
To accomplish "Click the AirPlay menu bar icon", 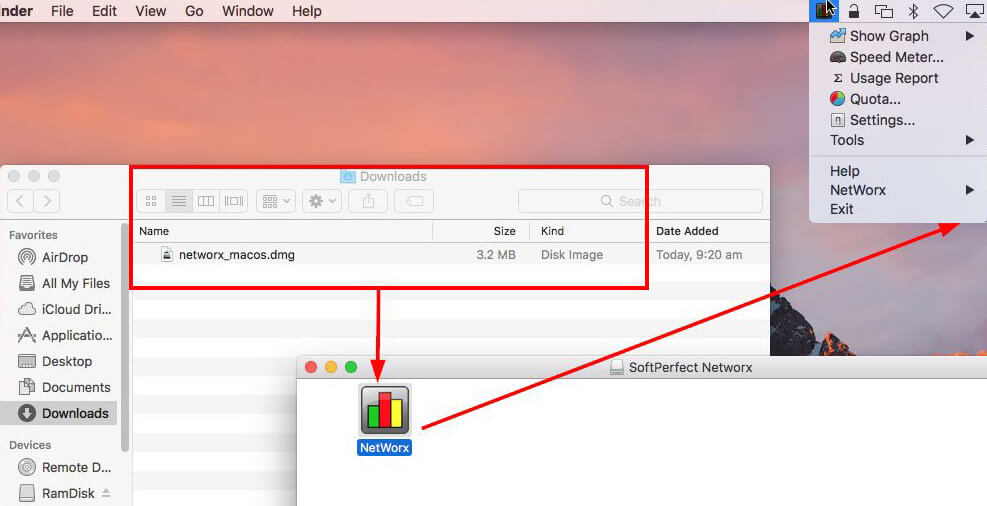I will (x=974, y=11).
